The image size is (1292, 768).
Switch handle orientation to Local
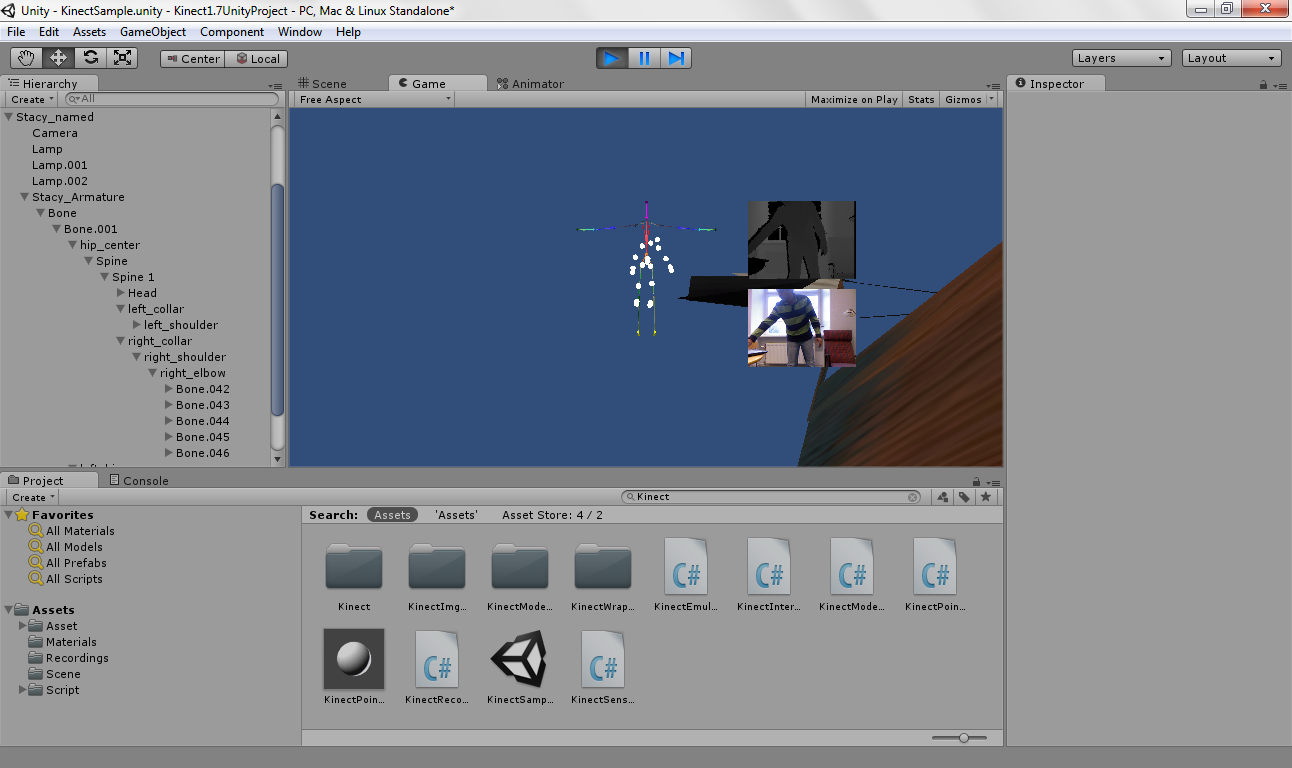[x=256, y=58]
